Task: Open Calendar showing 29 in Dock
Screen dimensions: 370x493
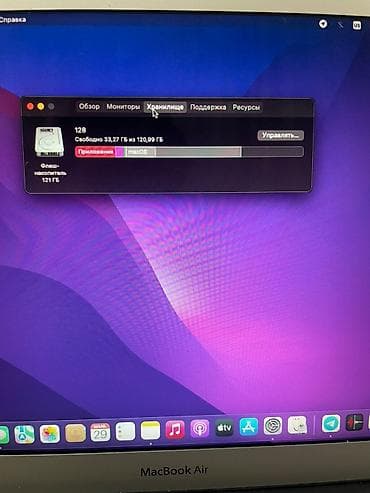Action: coord(100,432)
